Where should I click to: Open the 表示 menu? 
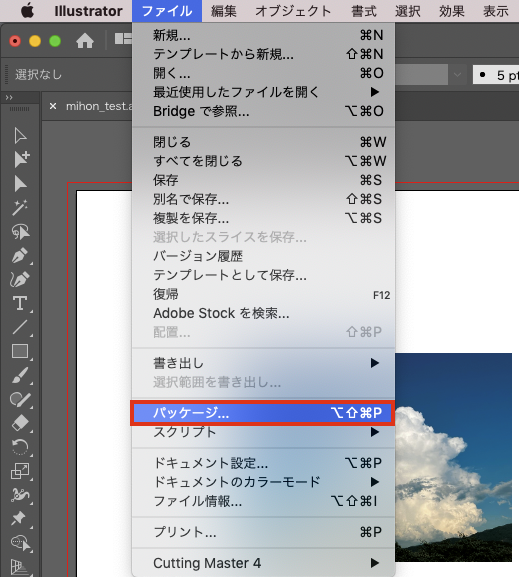[496, 11]
